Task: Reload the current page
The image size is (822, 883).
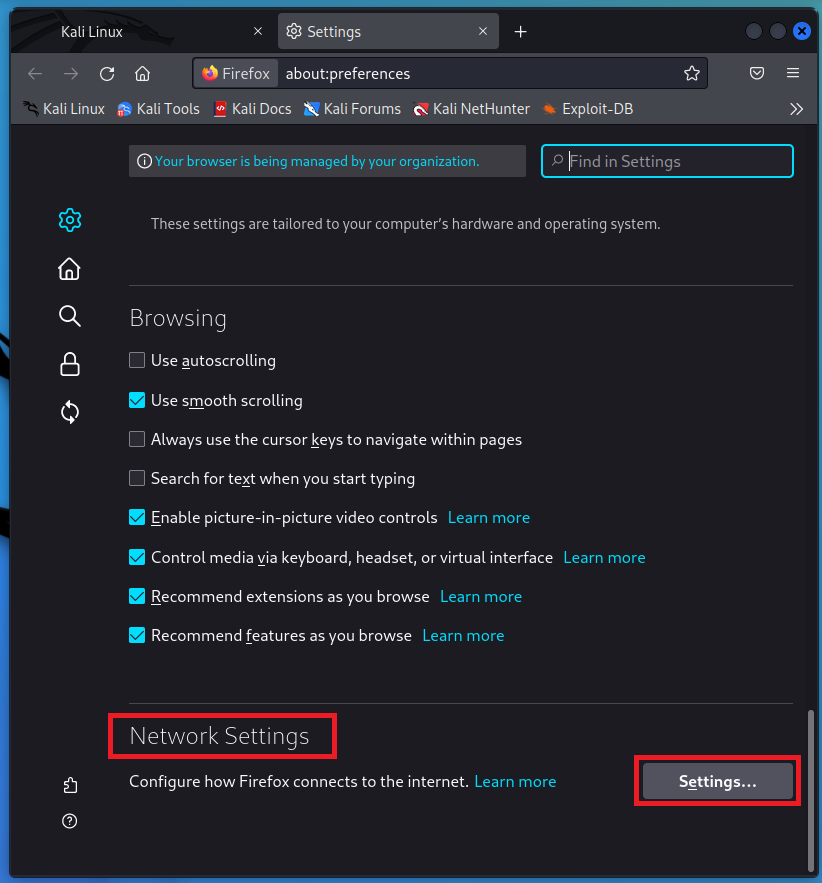Action: coord(107,74)
